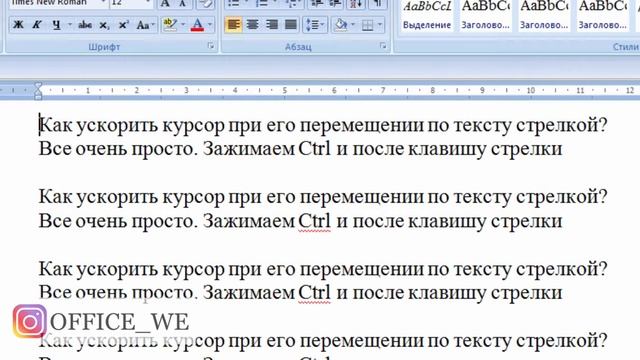The height and width of the screenshot is (360, 640).
Task: Apply text highlight color
Action: tap(169, 25)
